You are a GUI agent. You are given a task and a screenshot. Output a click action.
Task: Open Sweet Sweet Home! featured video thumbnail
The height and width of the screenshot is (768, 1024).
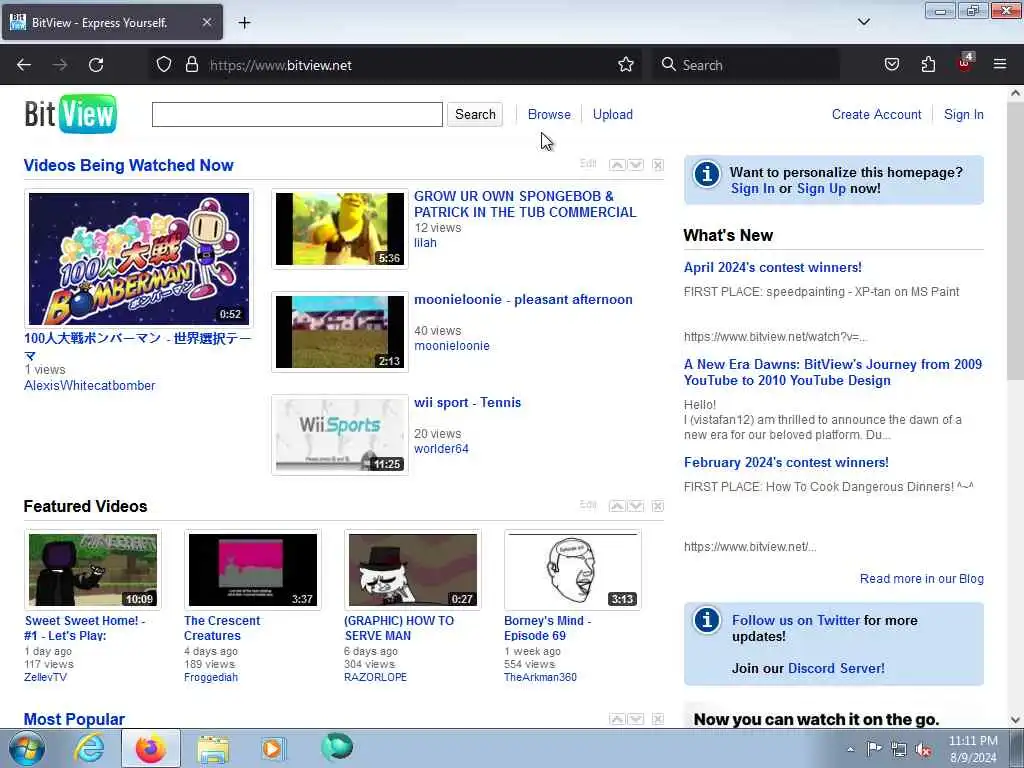pyautogui.click(x=93, y=569)
